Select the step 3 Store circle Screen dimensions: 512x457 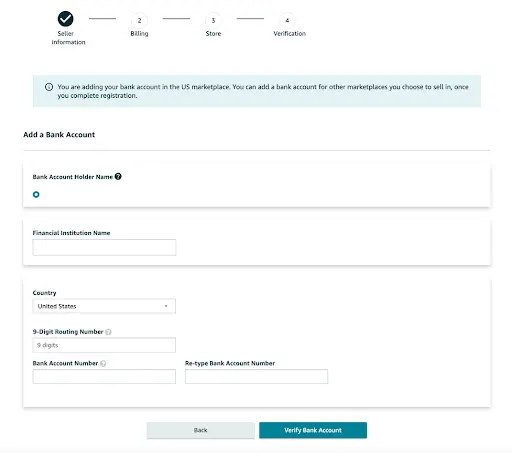[213, 20]
